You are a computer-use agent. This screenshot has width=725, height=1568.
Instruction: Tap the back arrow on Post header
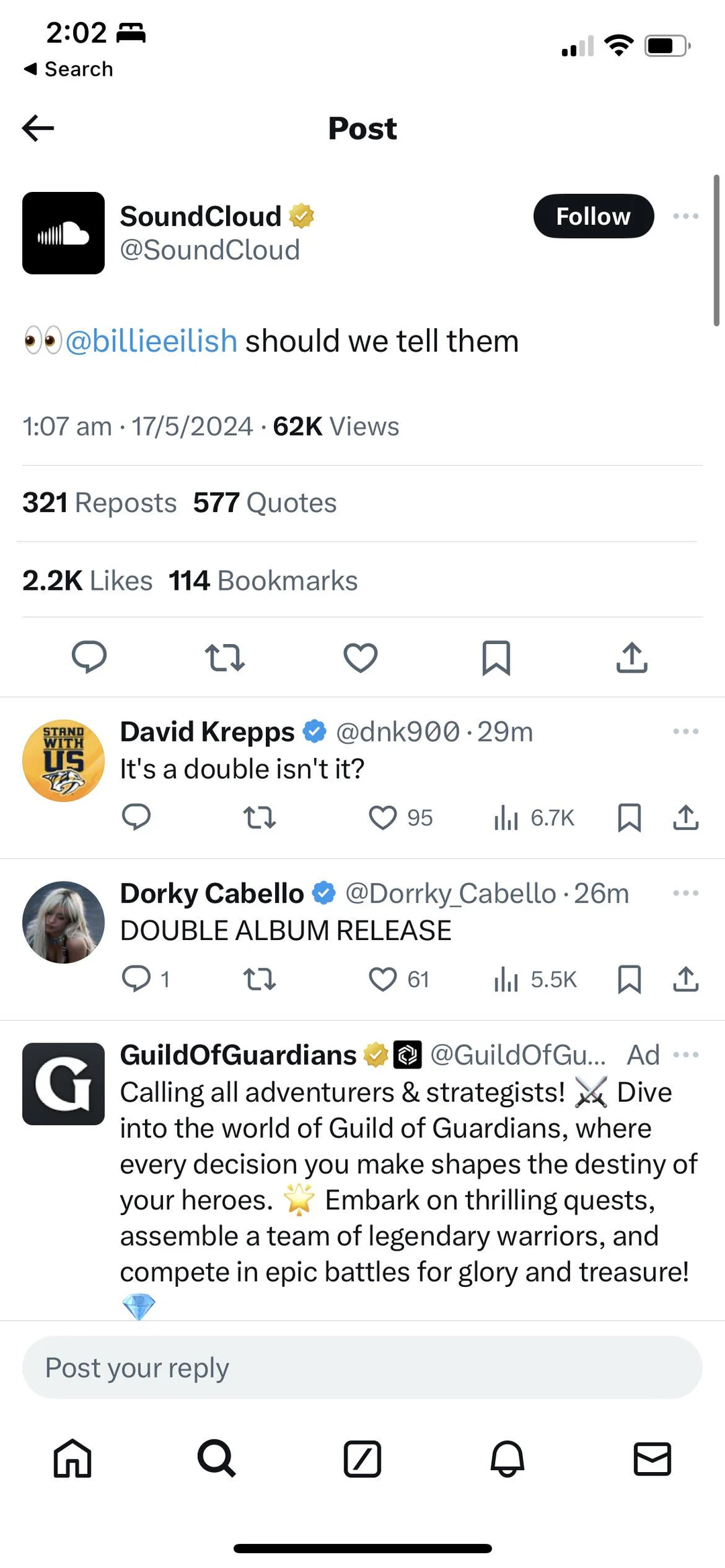pos(38,127)
